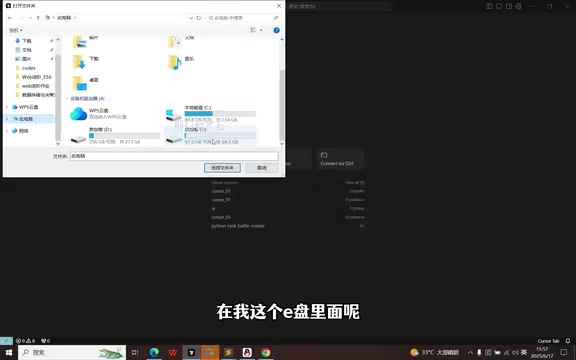
Task: Show errors and warnings in status bar
Action: coord(25,341)
